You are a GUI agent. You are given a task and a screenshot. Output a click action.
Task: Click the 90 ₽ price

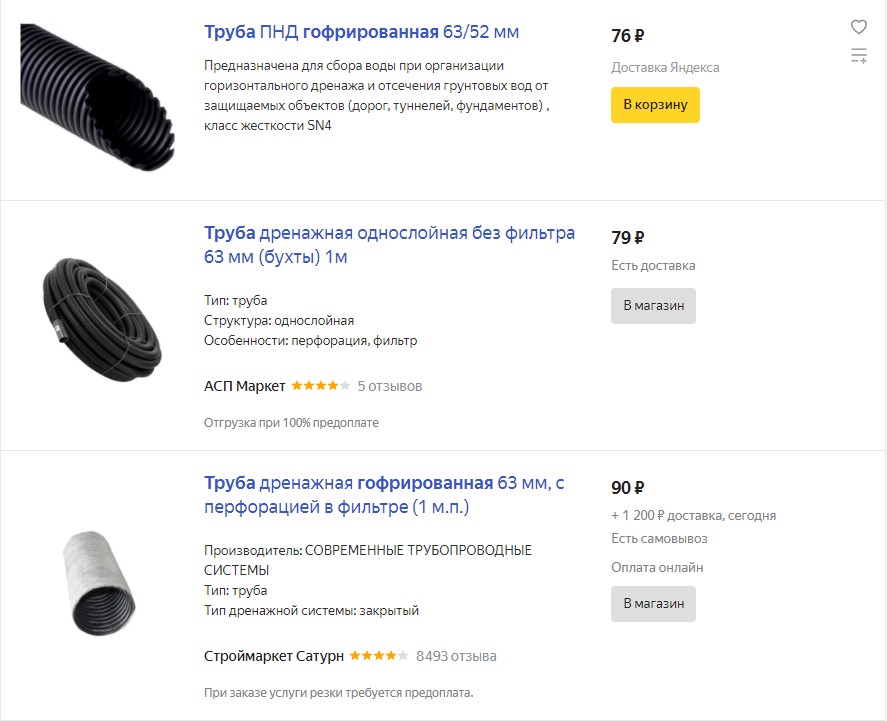627,488
